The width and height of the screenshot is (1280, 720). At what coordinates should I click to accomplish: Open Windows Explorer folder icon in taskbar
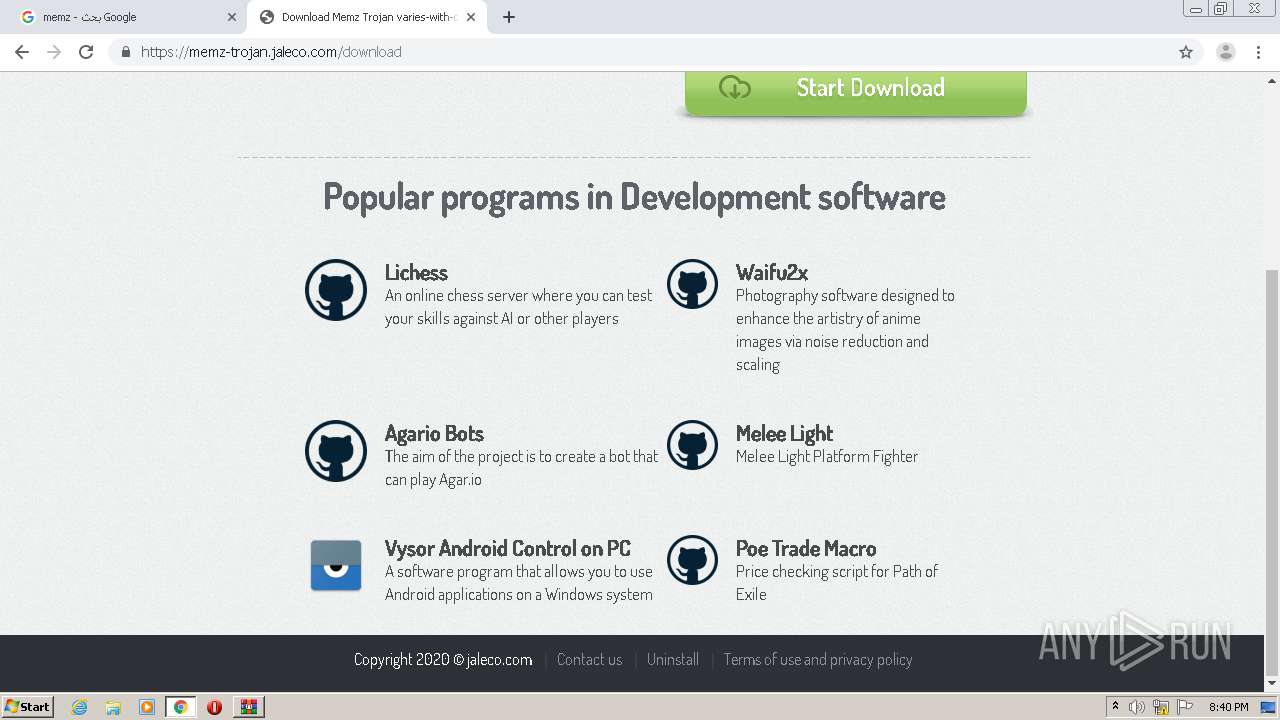(x=113, y=707)
